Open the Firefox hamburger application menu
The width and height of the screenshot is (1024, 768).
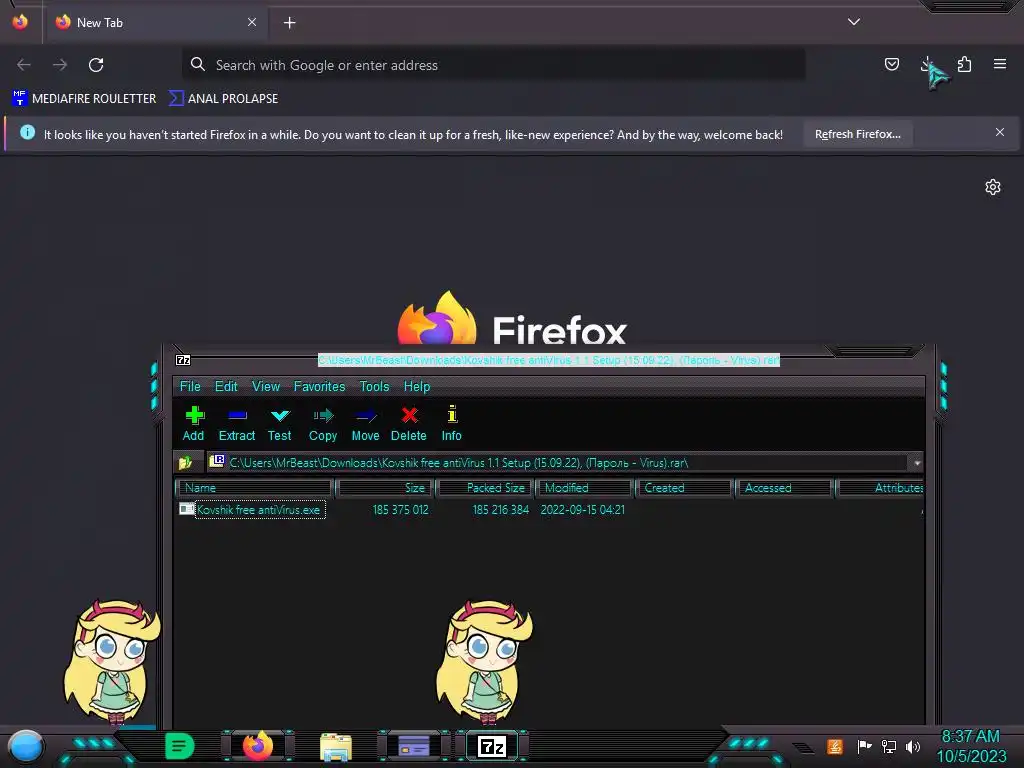[1000, 64]
